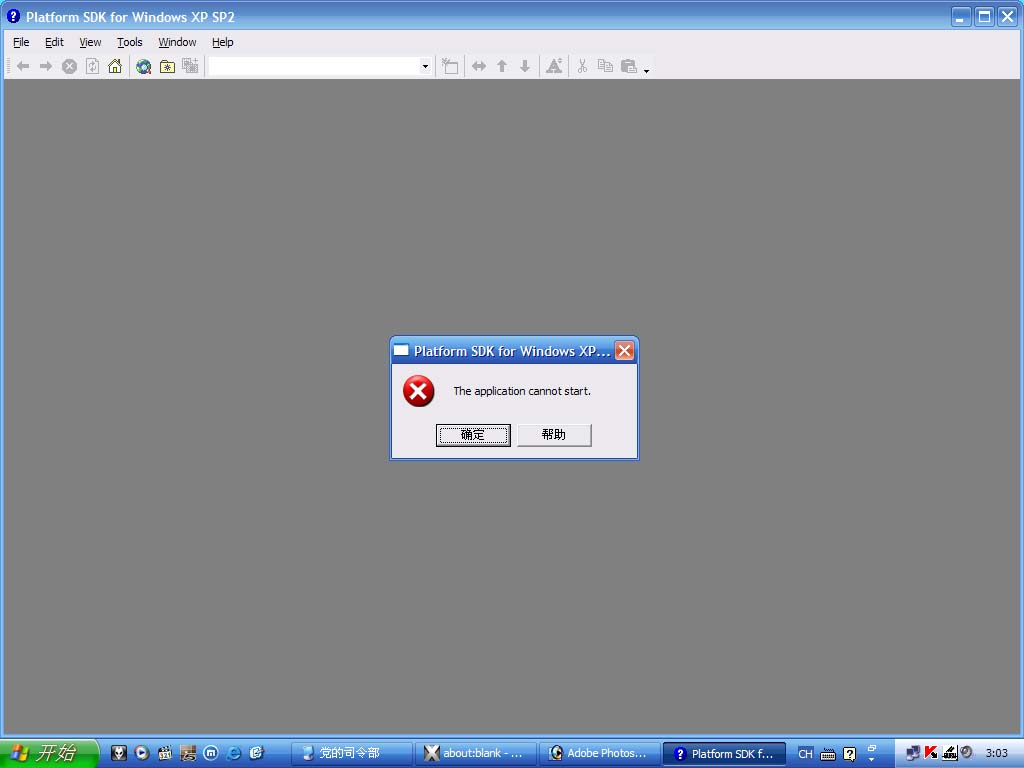Screen dimensions: 1024x768
Task: Click the Previous topic up arrow
Action: [502, 66]
